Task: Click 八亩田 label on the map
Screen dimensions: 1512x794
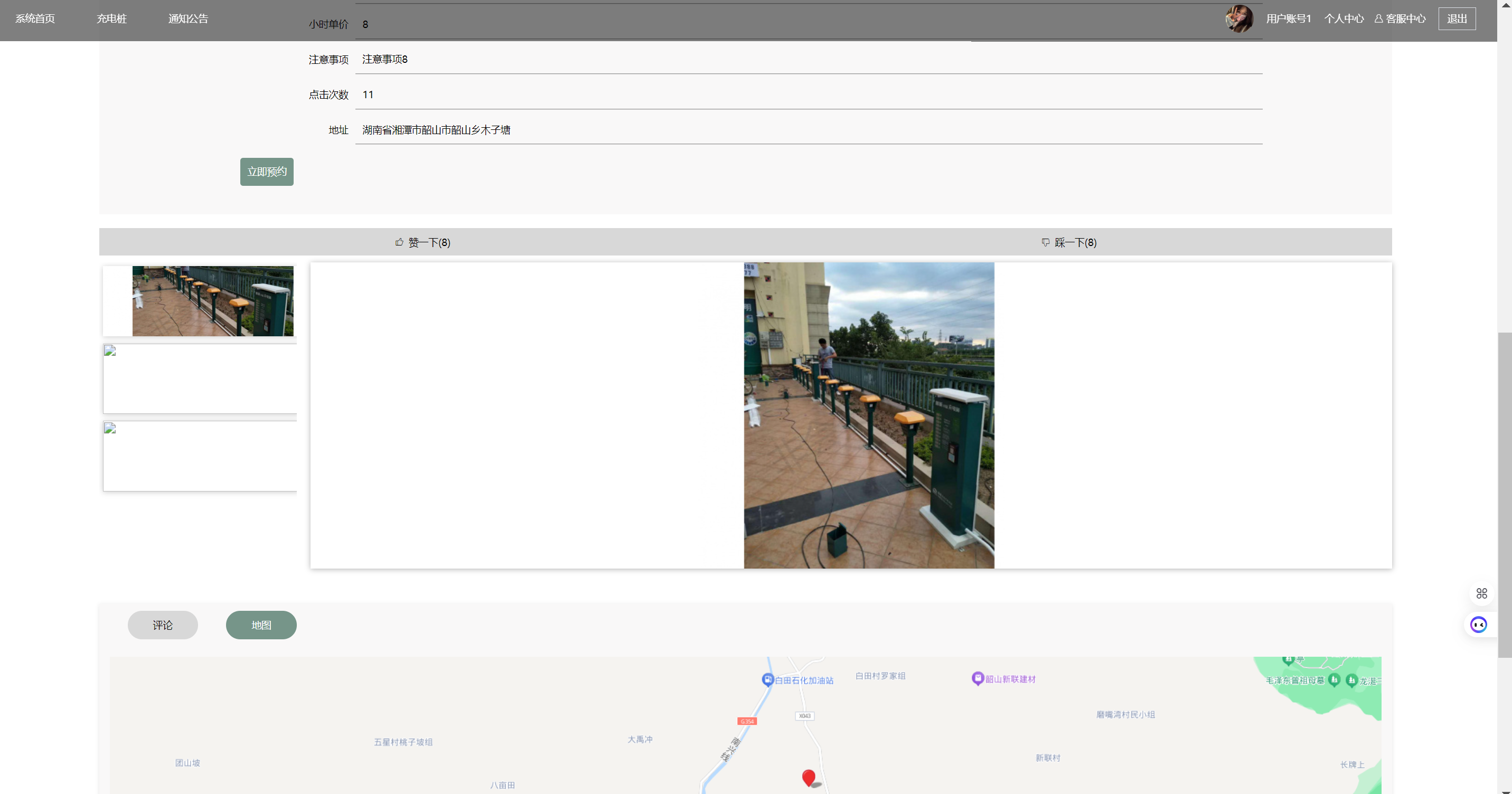Action: coord(502,785)
